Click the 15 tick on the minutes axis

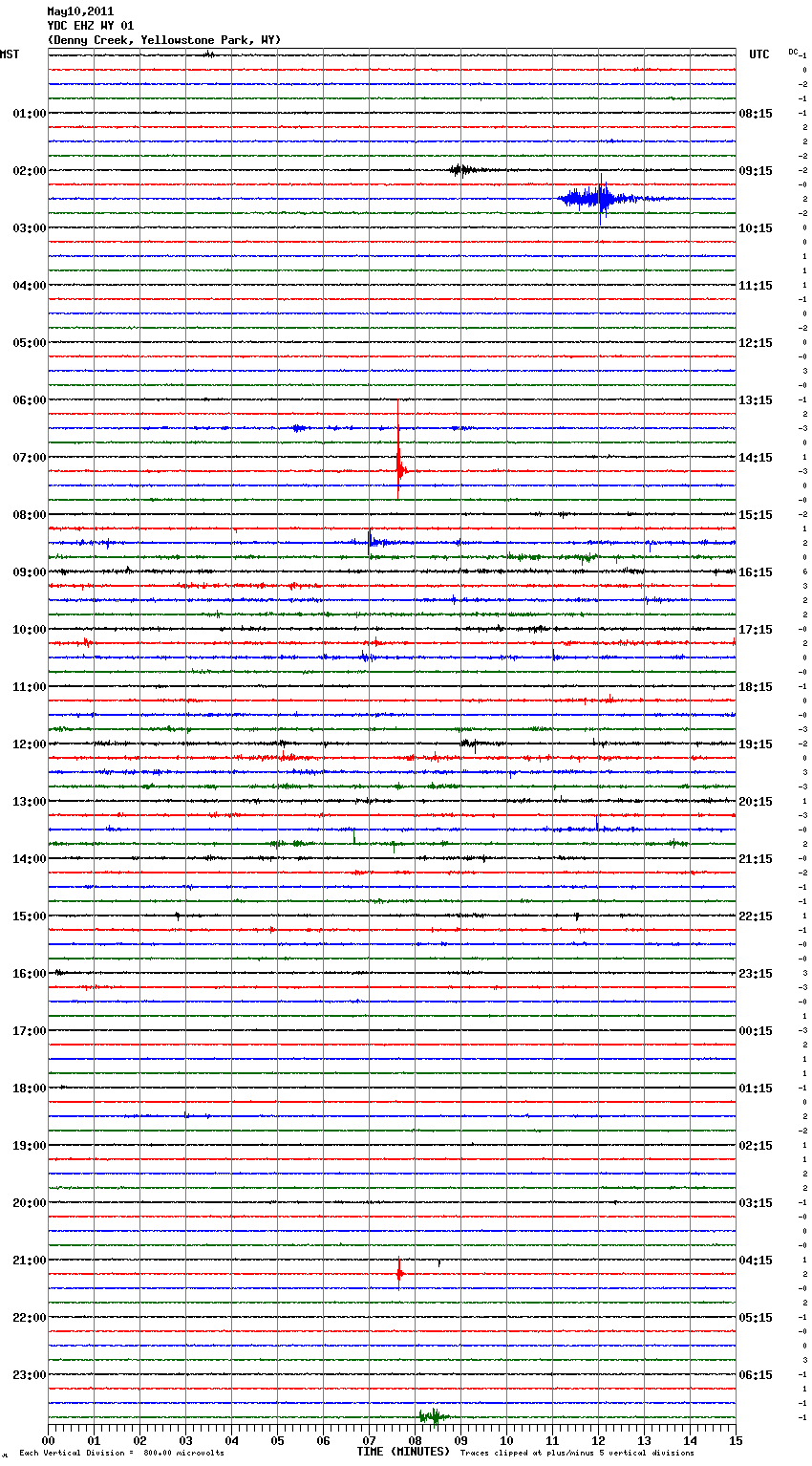pyautogui.click(x=736, y=1439)
